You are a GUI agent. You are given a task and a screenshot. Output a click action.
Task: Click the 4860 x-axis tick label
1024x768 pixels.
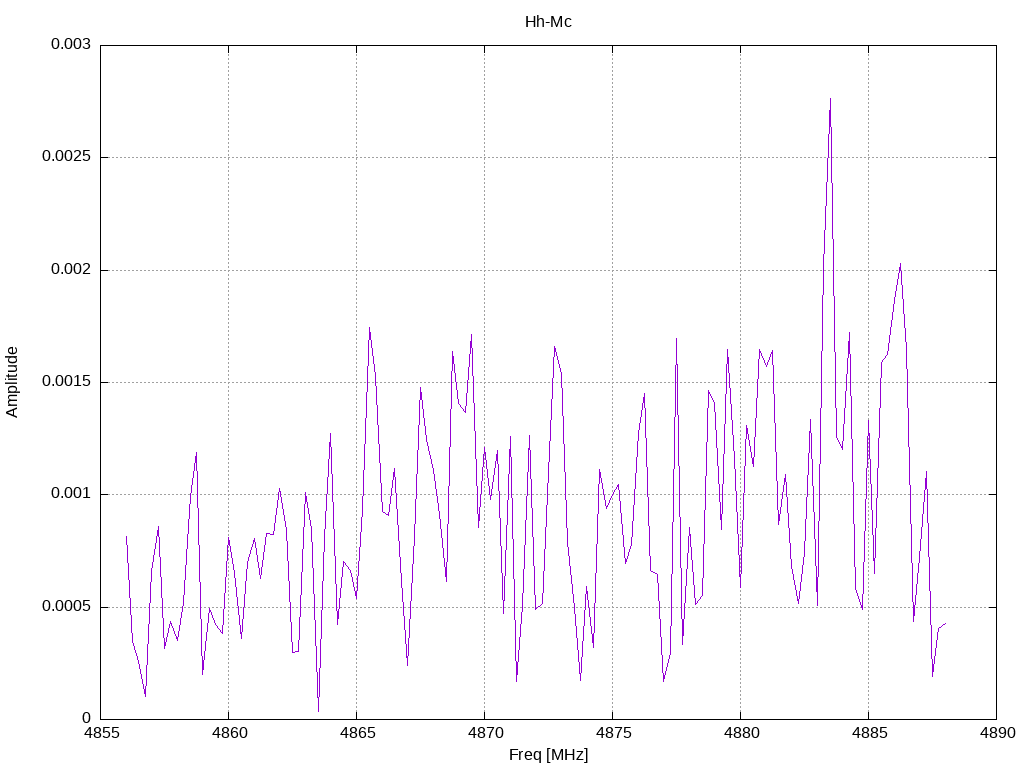(229, 733)
